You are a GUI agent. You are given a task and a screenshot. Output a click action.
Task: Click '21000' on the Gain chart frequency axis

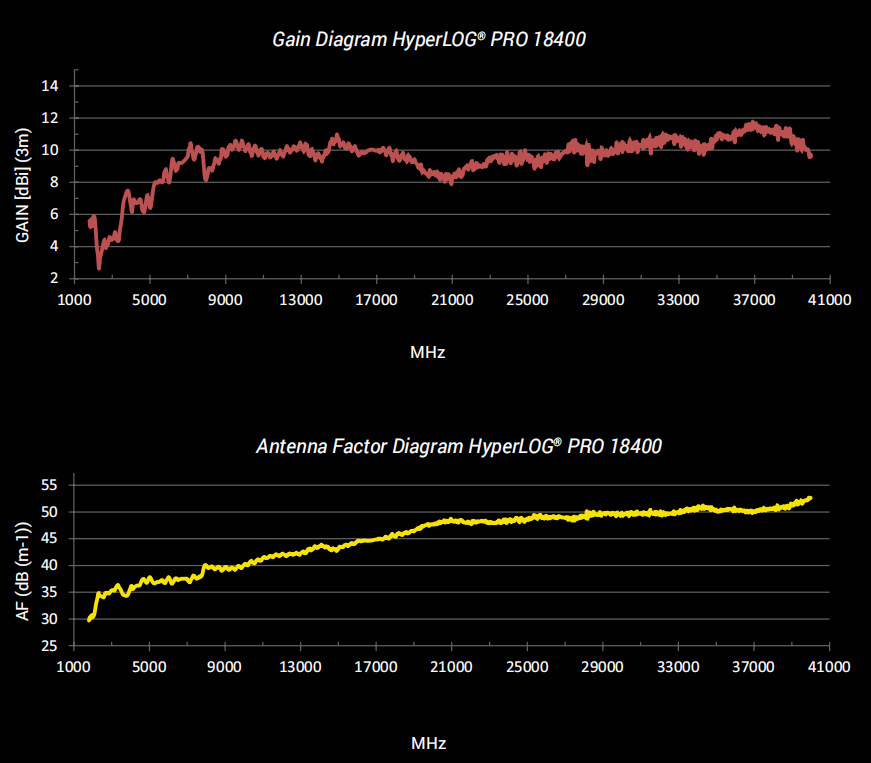point(452,300)
